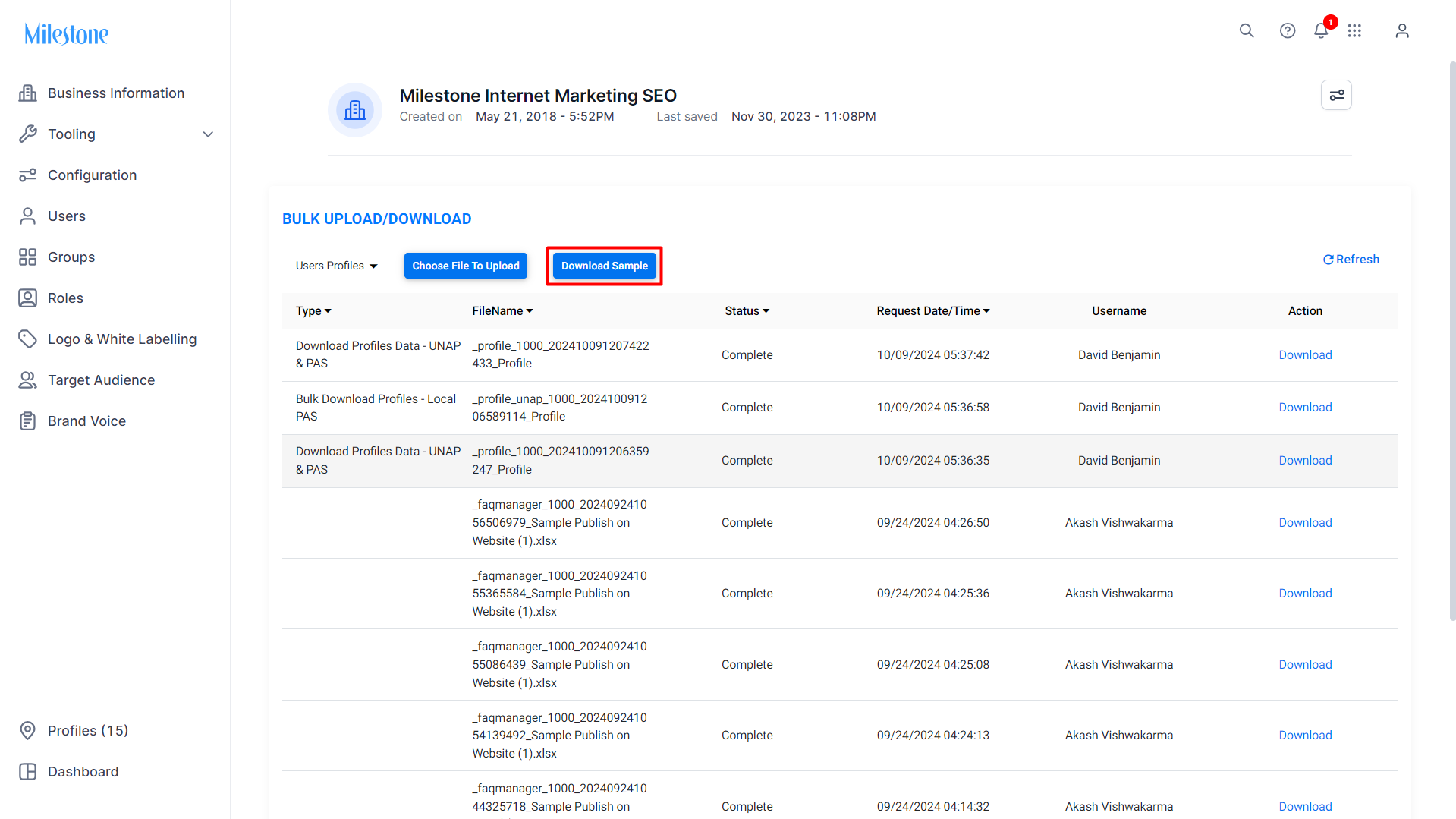
Task: Click the filter settings icon button
Action: coord(1336,95)
